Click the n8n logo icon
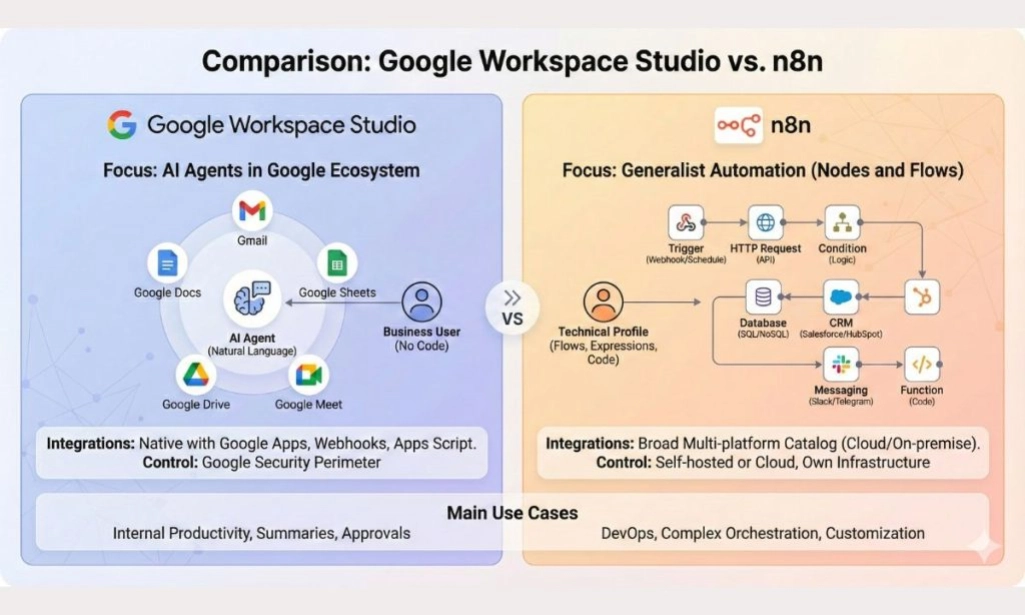 (x=739, y=125)
